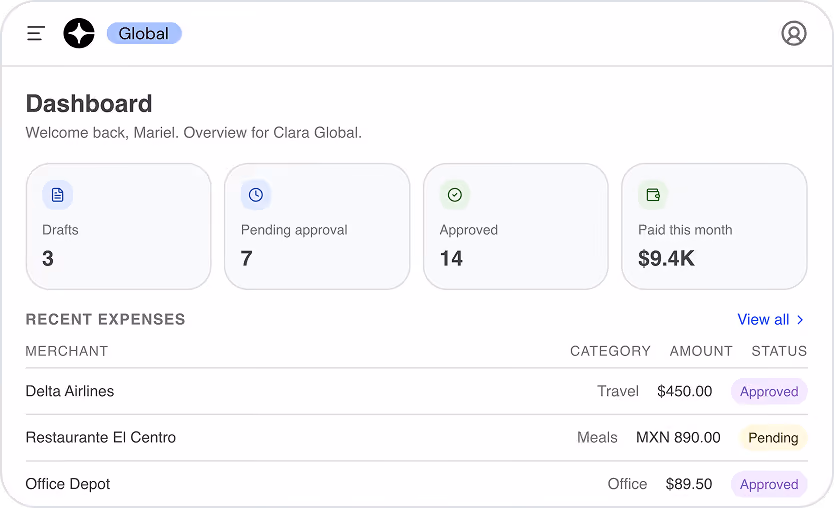Screen dimensions: 834x508
Task: Open the Approved summary card
Action: pos(516,227)
